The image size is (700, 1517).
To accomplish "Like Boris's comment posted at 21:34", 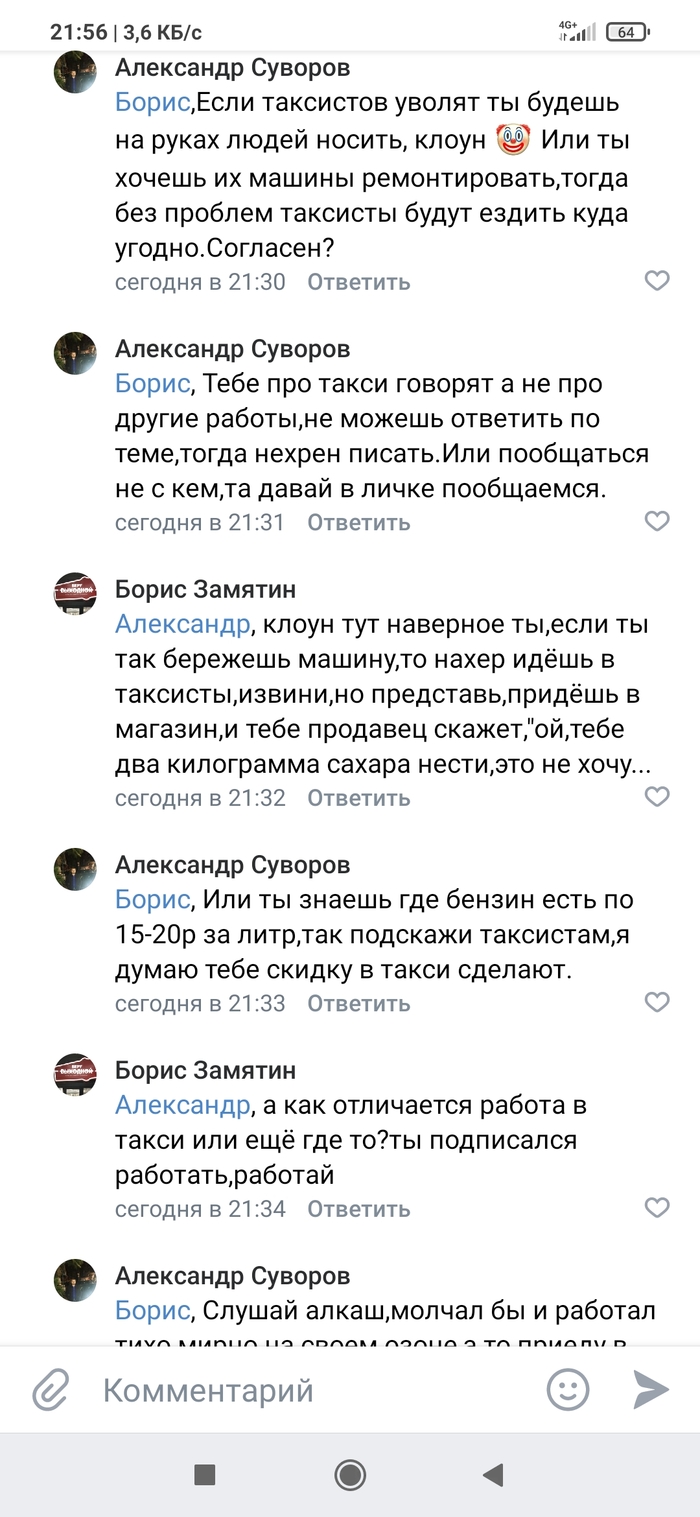I will coord(656,1207).
